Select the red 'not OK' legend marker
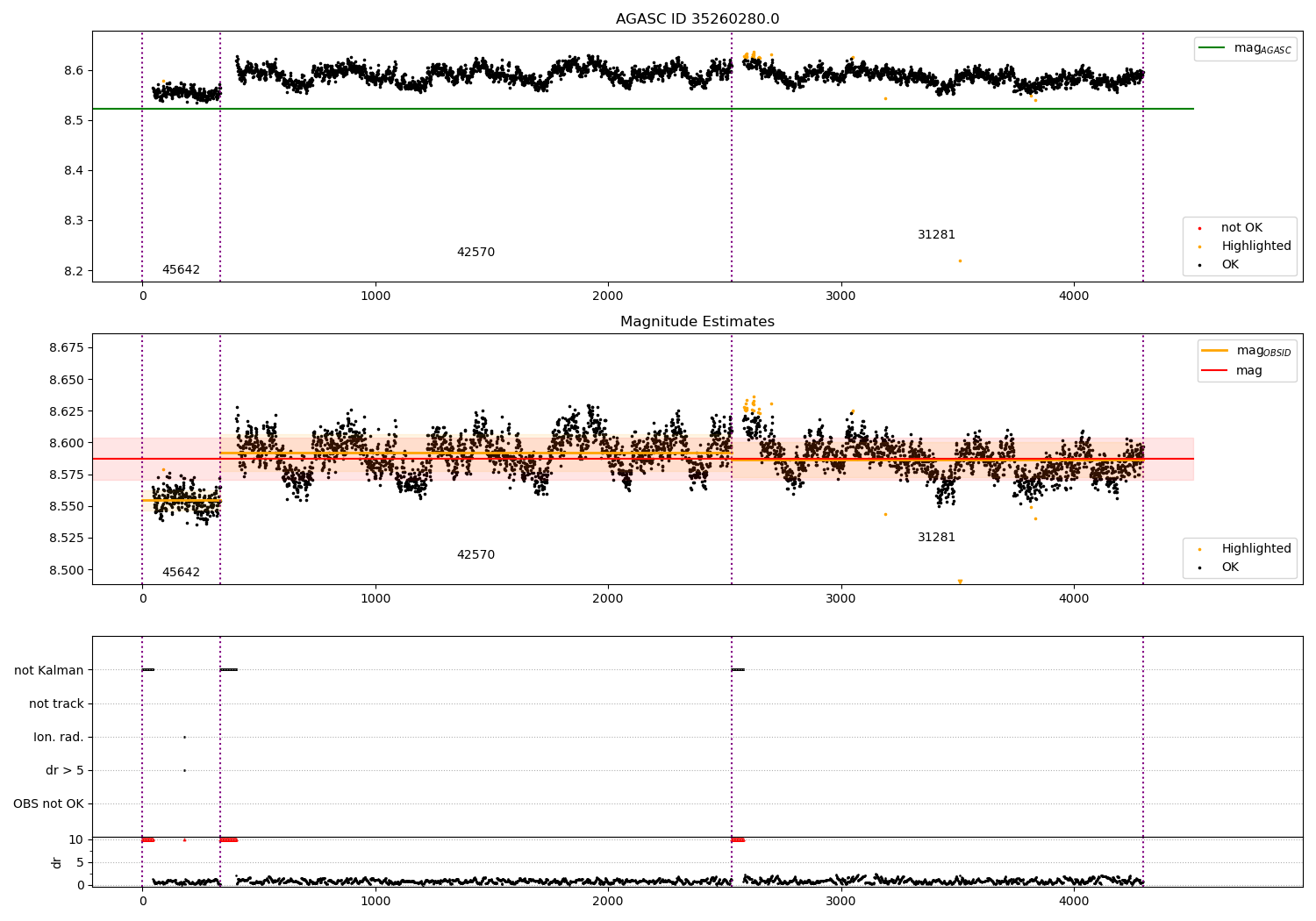Image resolution: width=1316 pixels, height=921 pixels. coord(1199,228)
